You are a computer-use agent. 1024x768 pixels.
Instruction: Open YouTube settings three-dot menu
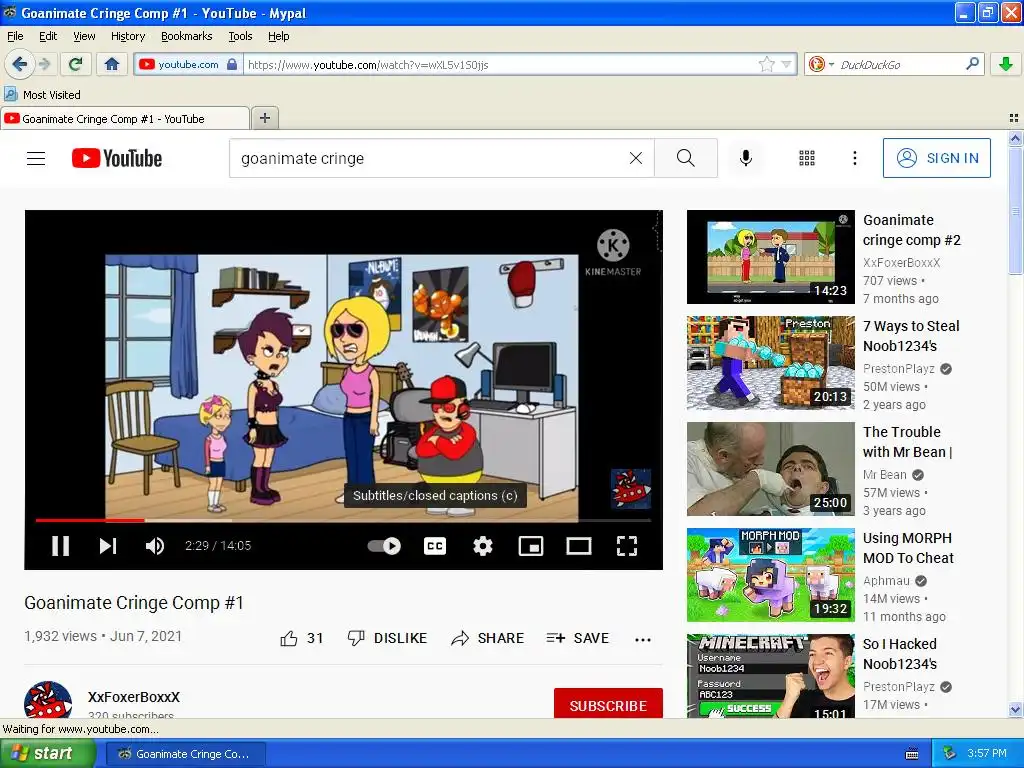855,158
